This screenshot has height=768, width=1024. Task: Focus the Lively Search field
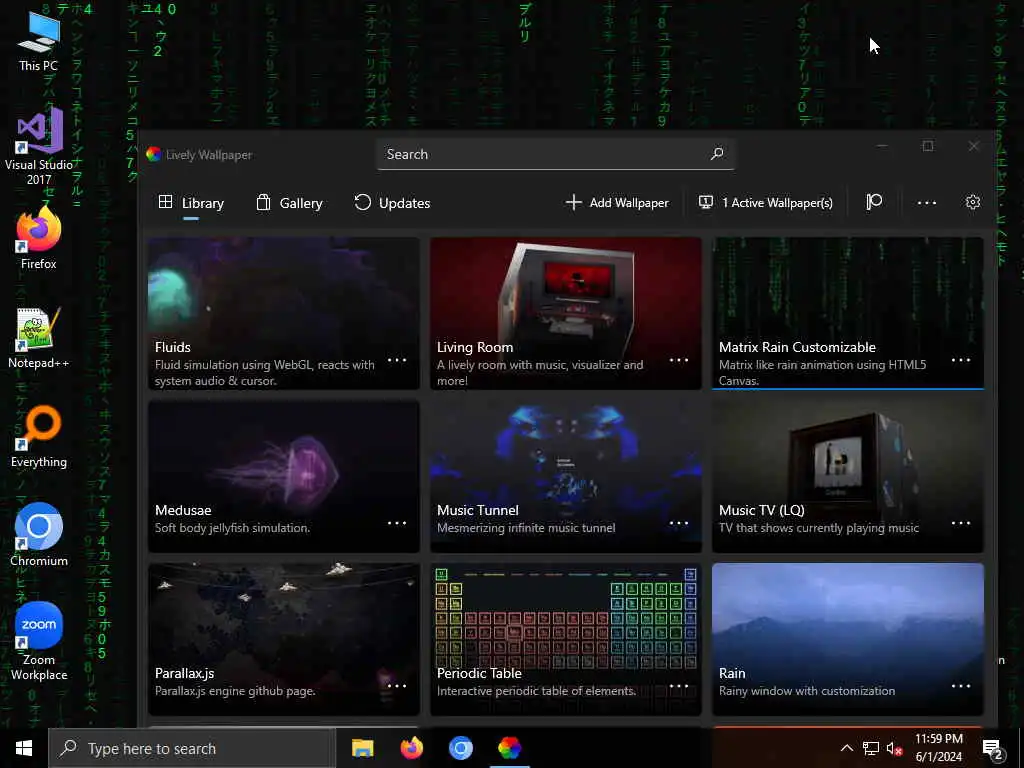[555, 155]
